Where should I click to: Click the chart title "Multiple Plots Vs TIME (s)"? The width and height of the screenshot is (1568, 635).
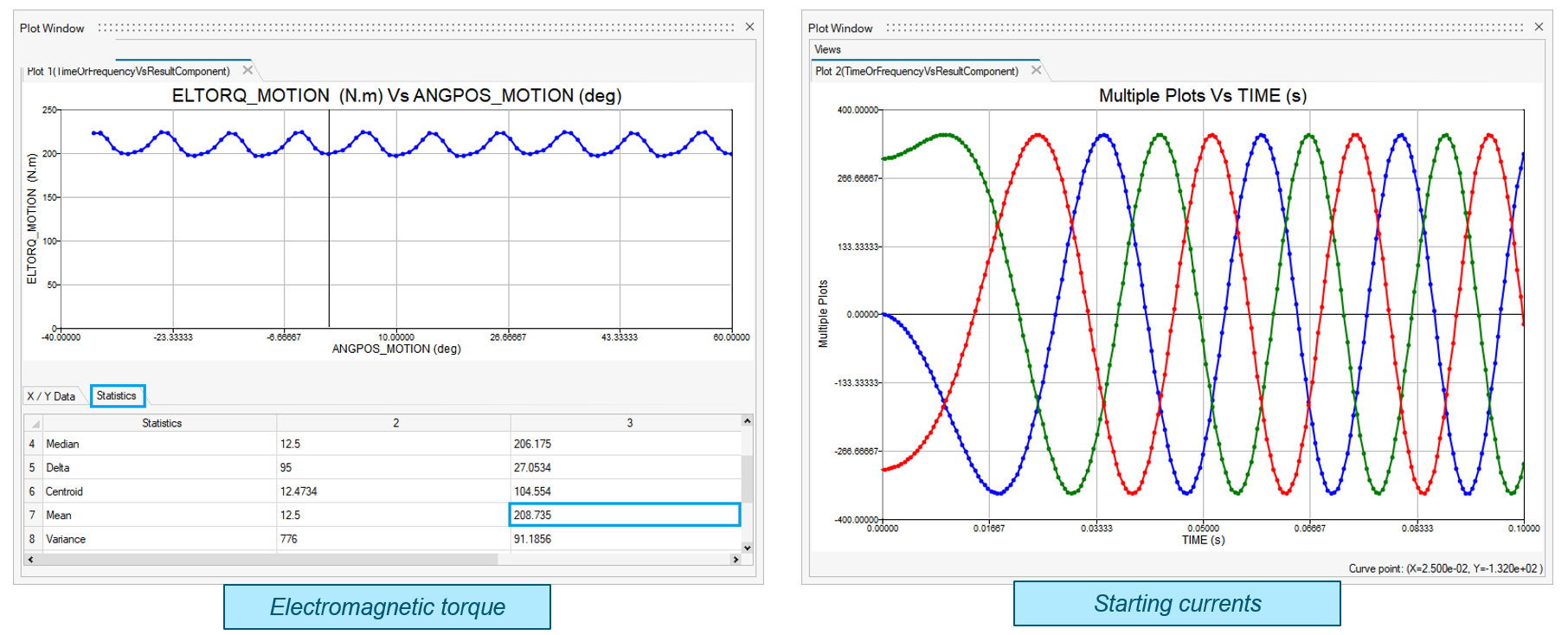pos(1203,95)
